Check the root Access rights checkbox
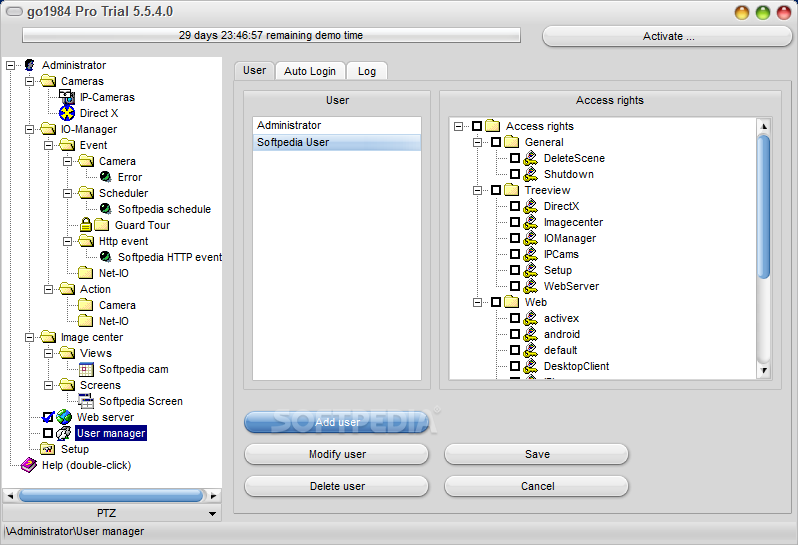 pyautogui.click(x=477, y=126)
